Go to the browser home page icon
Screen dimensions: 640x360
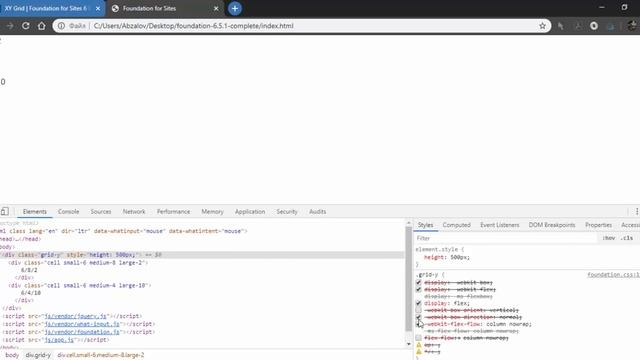tap(42, 26)
